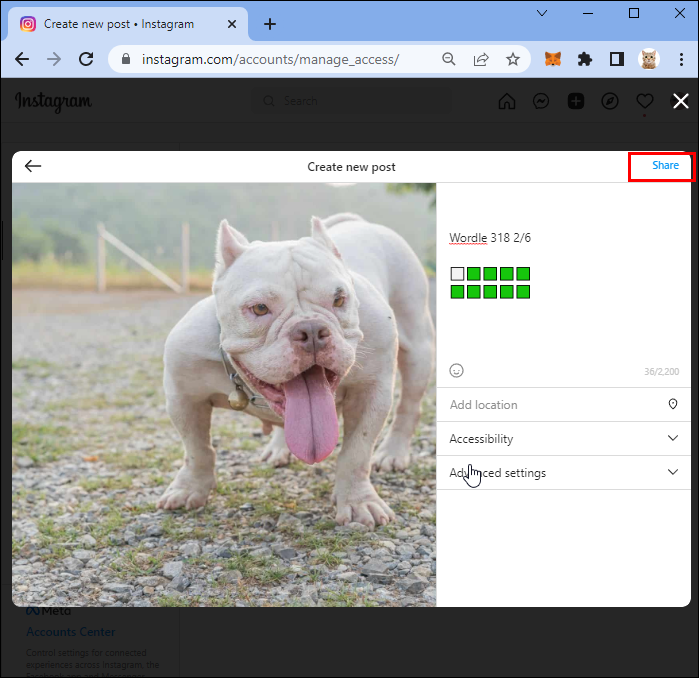The image size is (699, 678).
Task: Open the tab search dropdown arrow
Action: click(542, 13)
